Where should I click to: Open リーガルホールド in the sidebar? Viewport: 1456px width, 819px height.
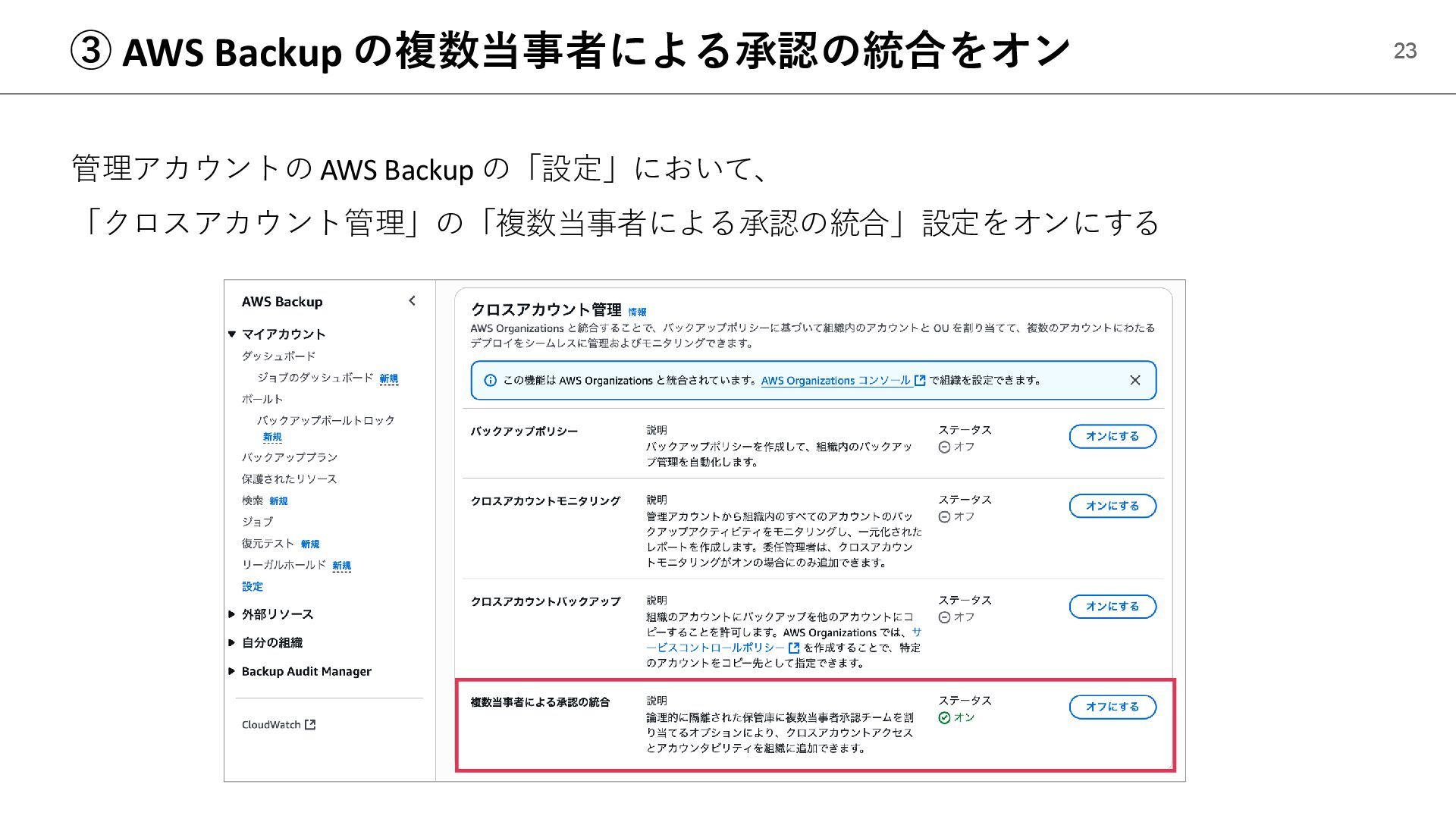point(284,565)
